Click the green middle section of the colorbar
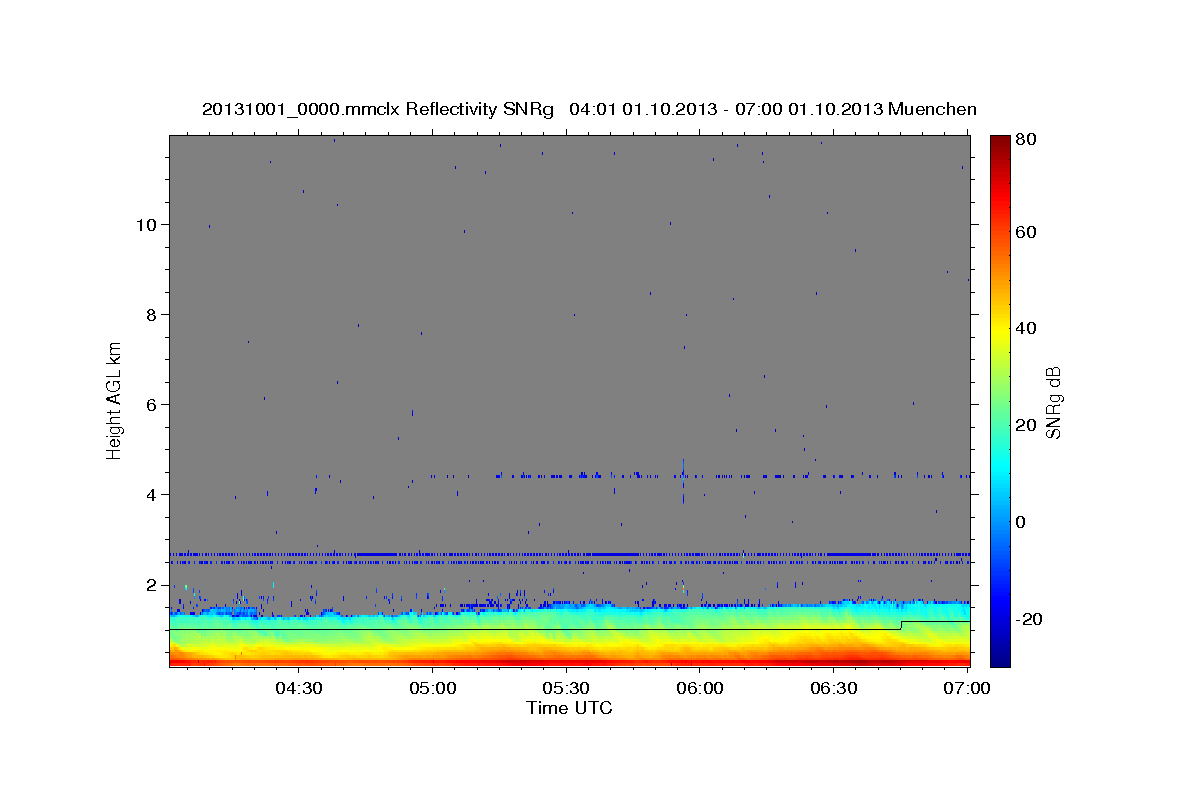The width and height of the screenshot is (1200, 800). point(1000,400)
